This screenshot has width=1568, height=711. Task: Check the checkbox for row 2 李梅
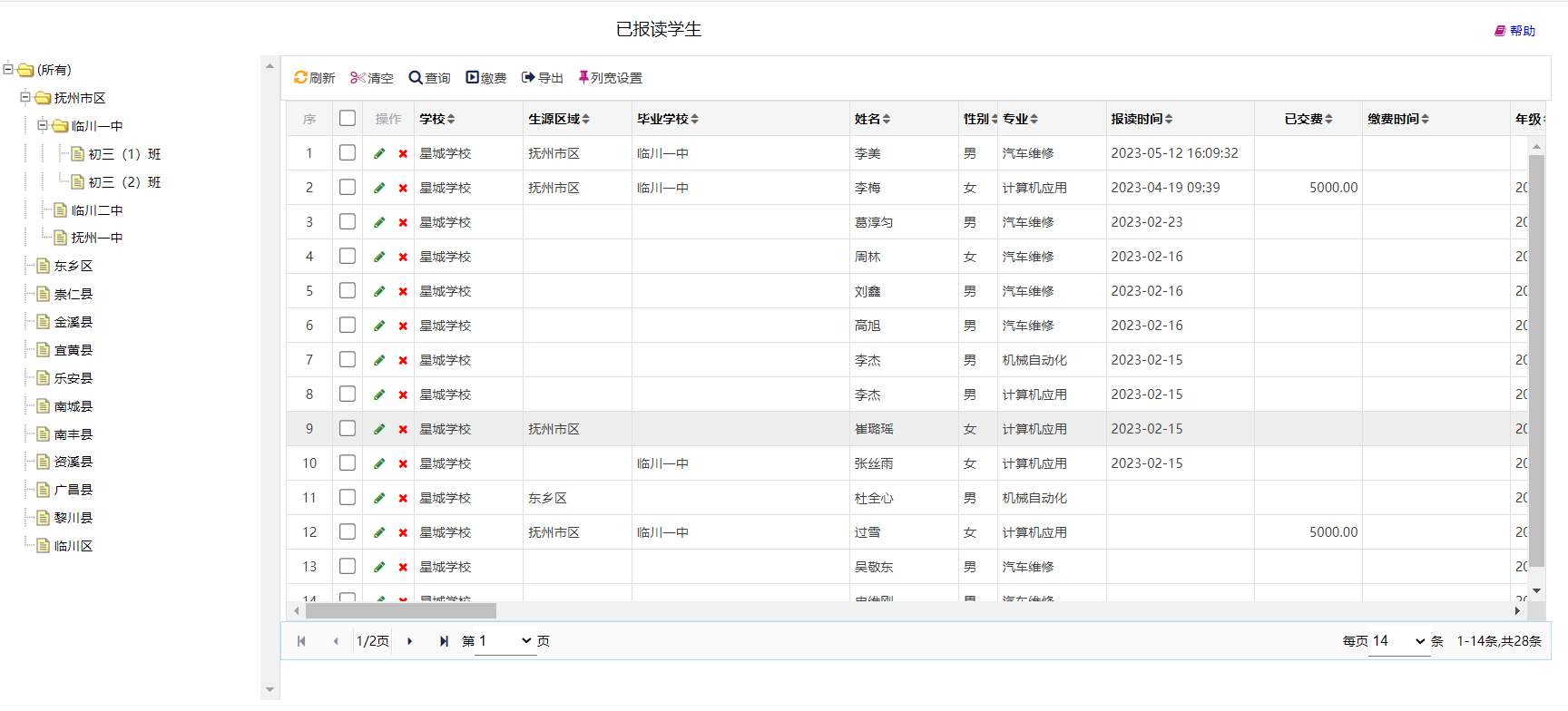pos(348,187)
